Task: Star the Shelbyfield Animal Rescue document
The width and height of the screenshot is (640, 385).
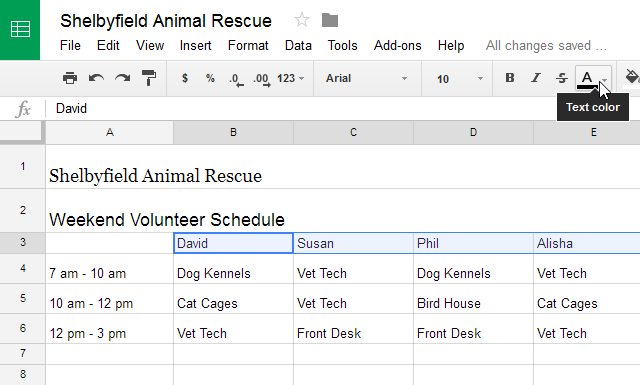Action: 302,20
